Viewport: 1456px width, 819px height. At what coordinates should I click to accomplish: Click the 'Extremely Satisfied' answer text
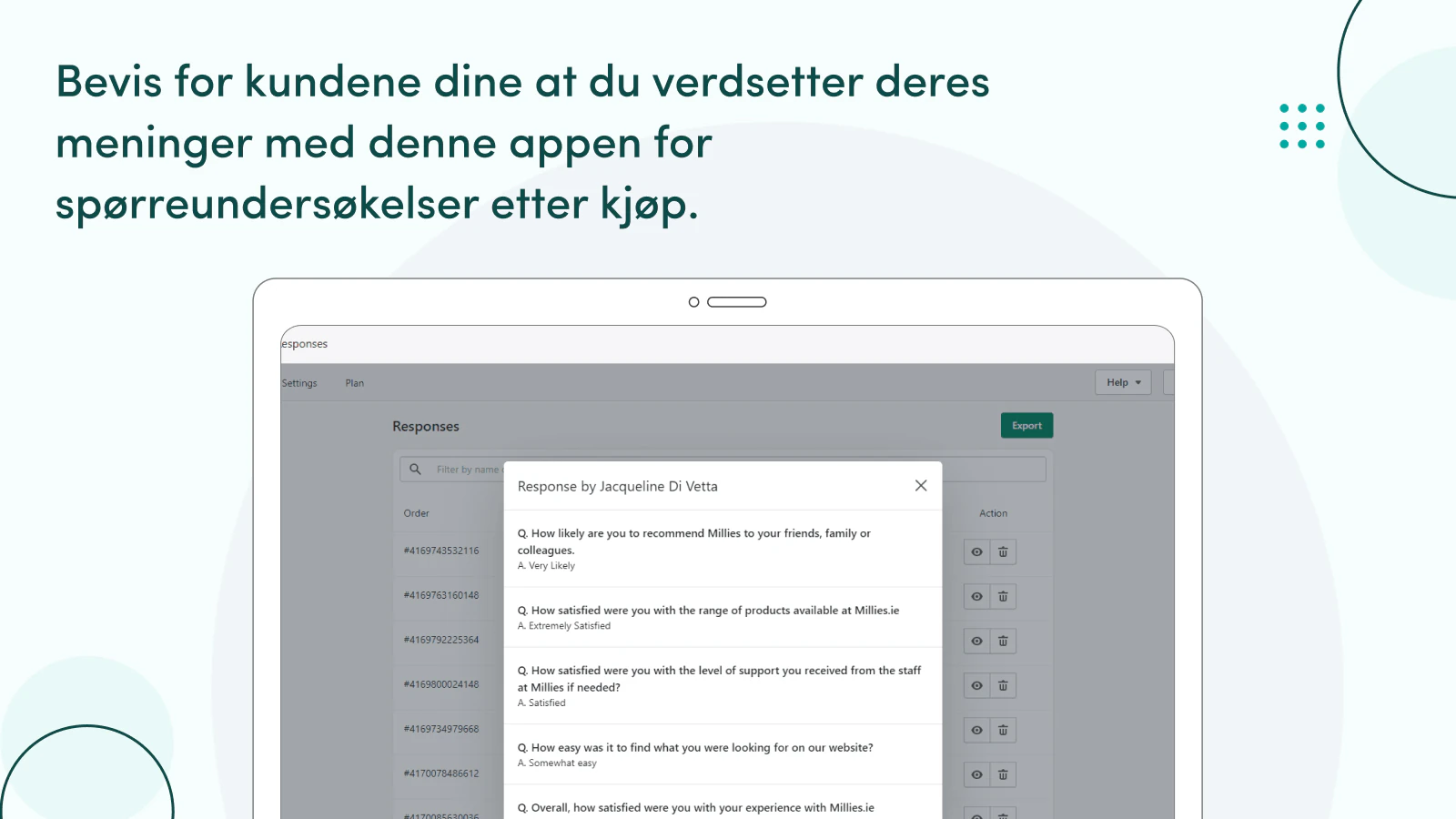coord(564,626)
